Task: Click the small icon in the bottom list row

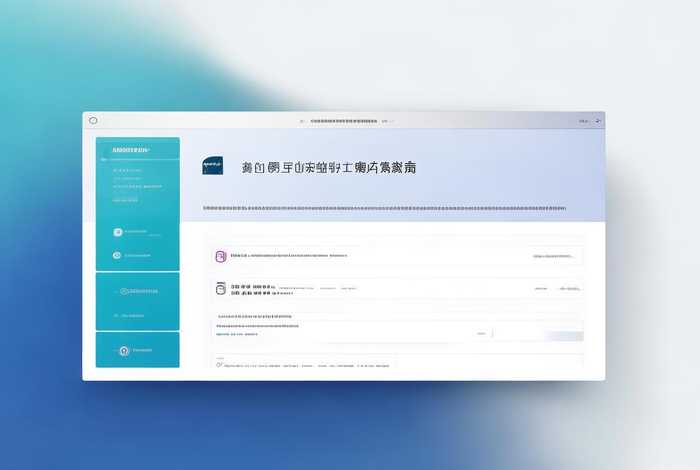Action: (x=220, y=365)
